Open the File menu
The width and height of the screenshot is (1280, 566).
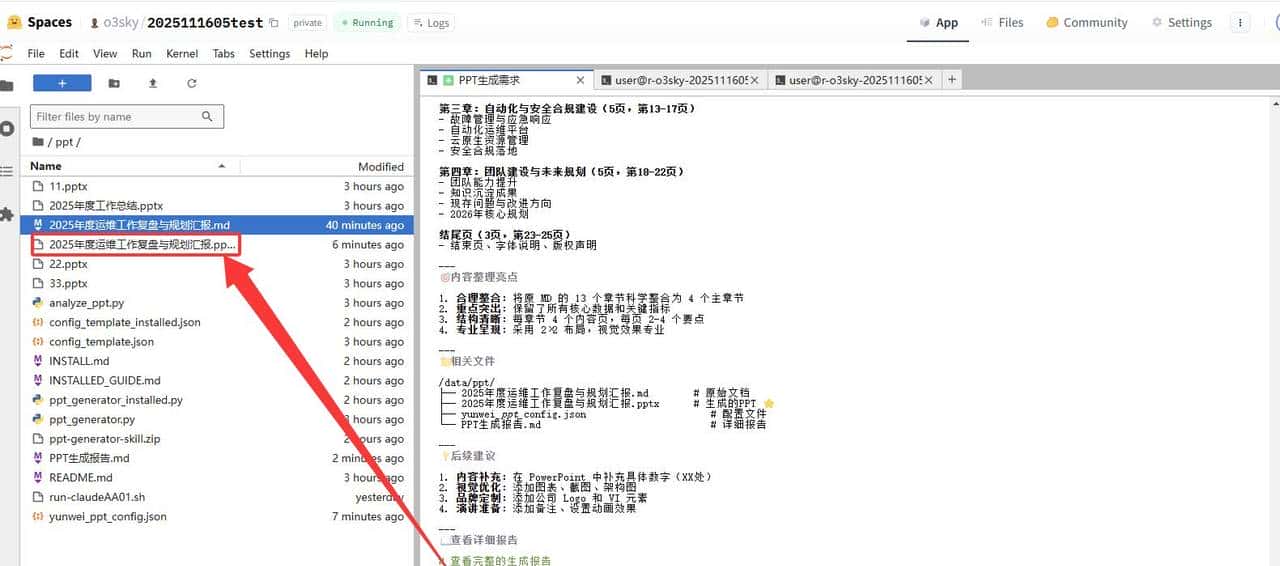click(36, 53)
